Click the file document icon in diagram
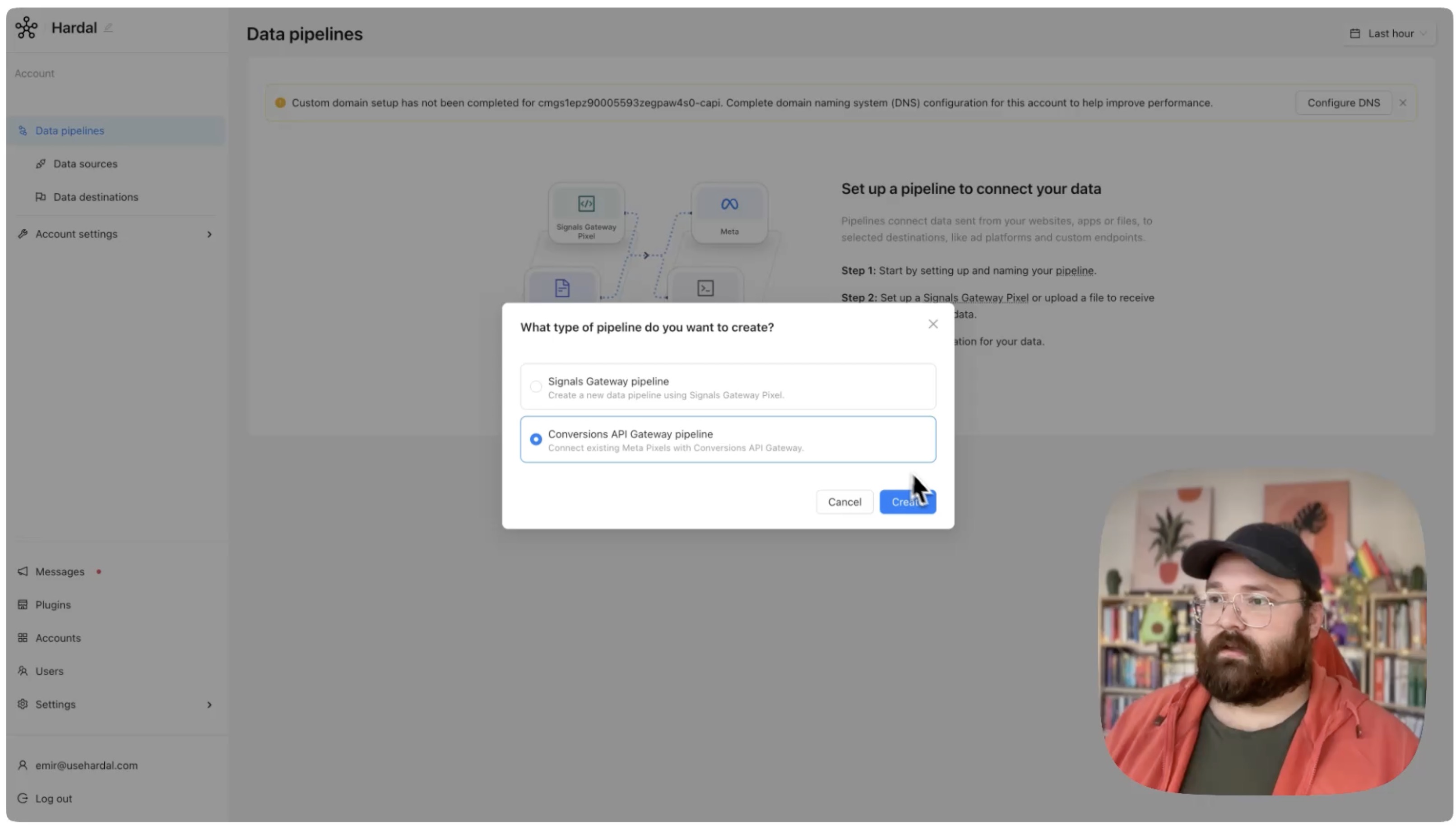This screenshot has width=1456, height=826. click(x=561, y=288)
